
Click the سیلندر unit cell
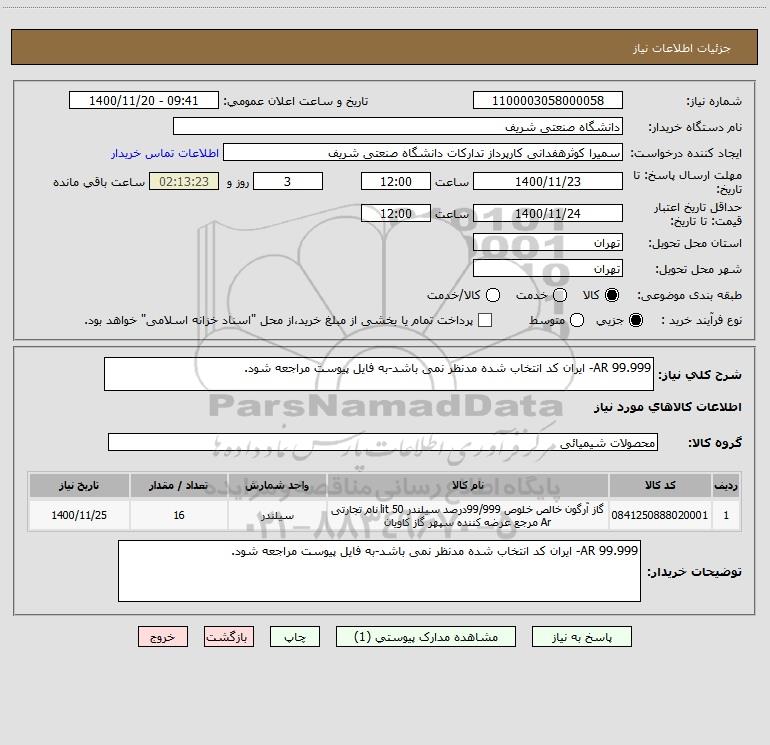tap(277, 515)
